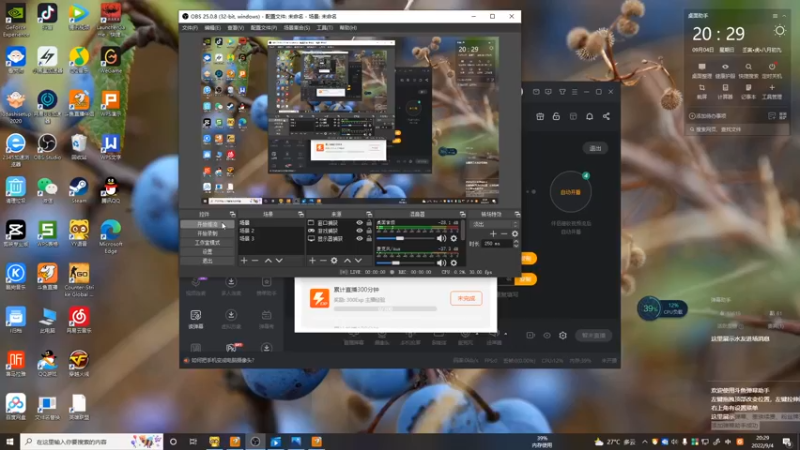Hide Window Capture source via eye icon

[x=360, y=223]
